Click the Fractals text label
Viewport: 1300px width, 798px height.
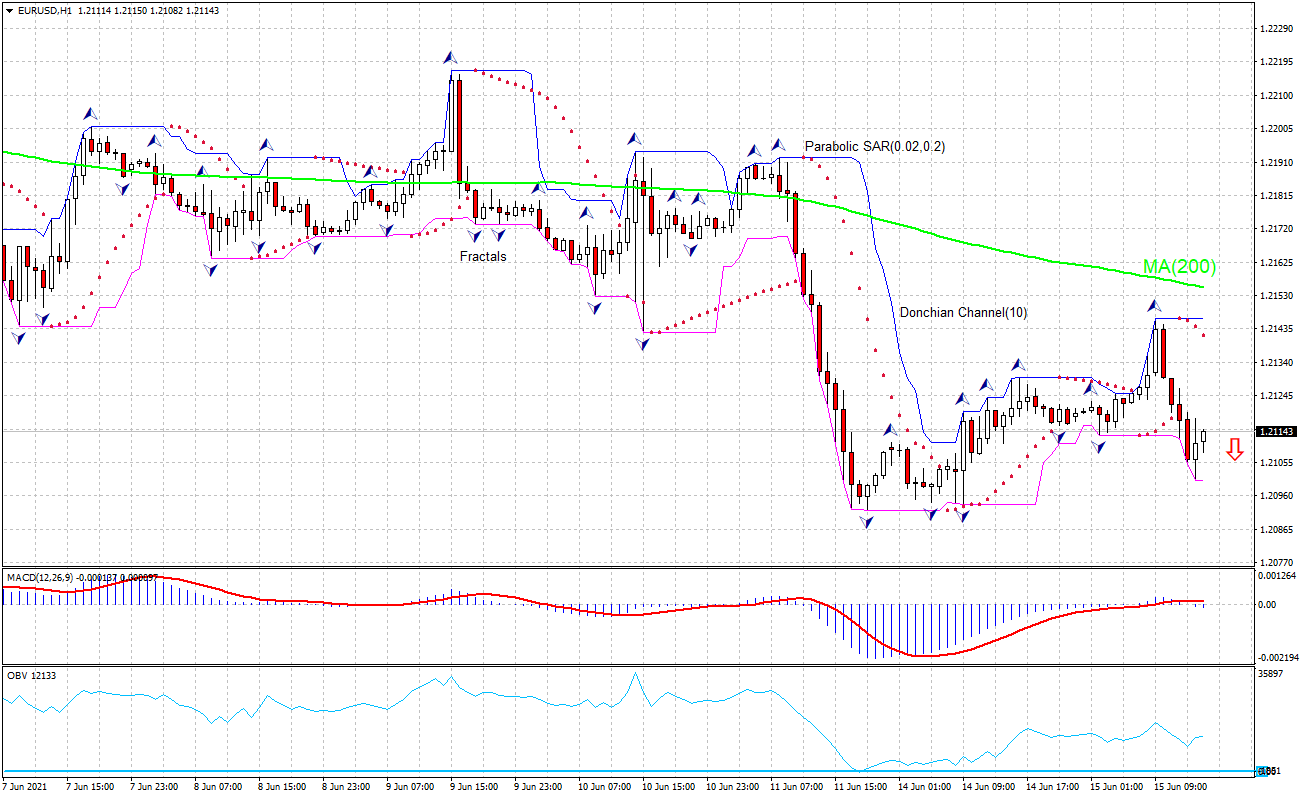tap(481, 256)
